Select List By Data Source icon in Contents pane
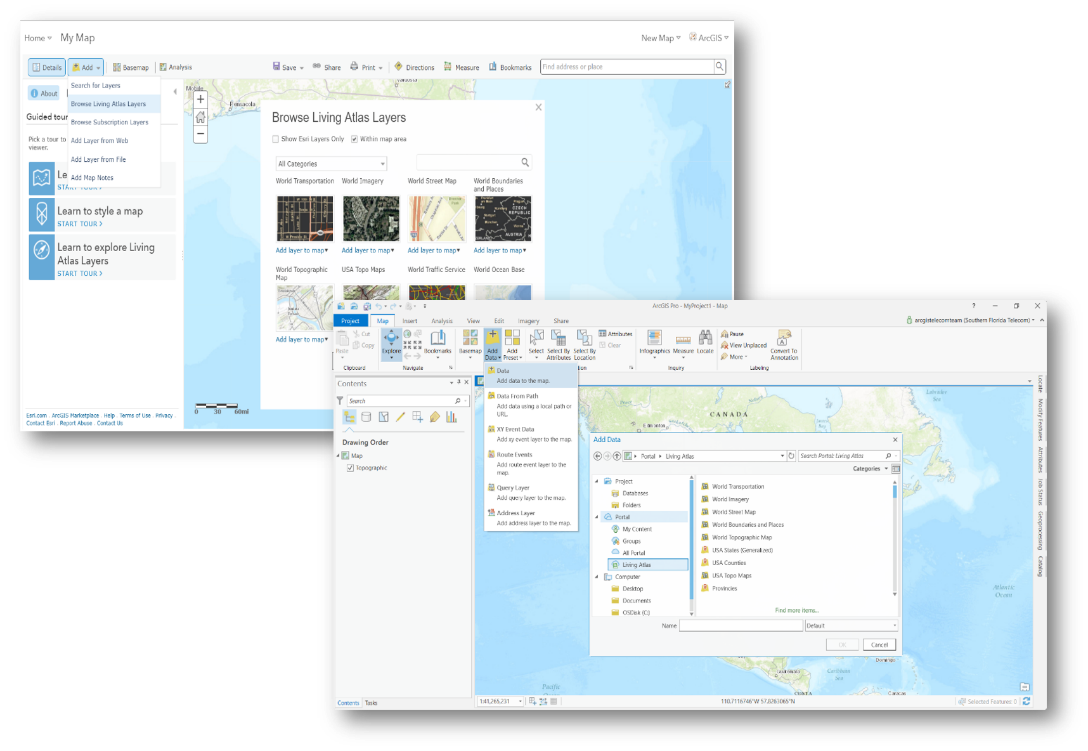Viewport: 1088px width, 751px height. point(366,417)
